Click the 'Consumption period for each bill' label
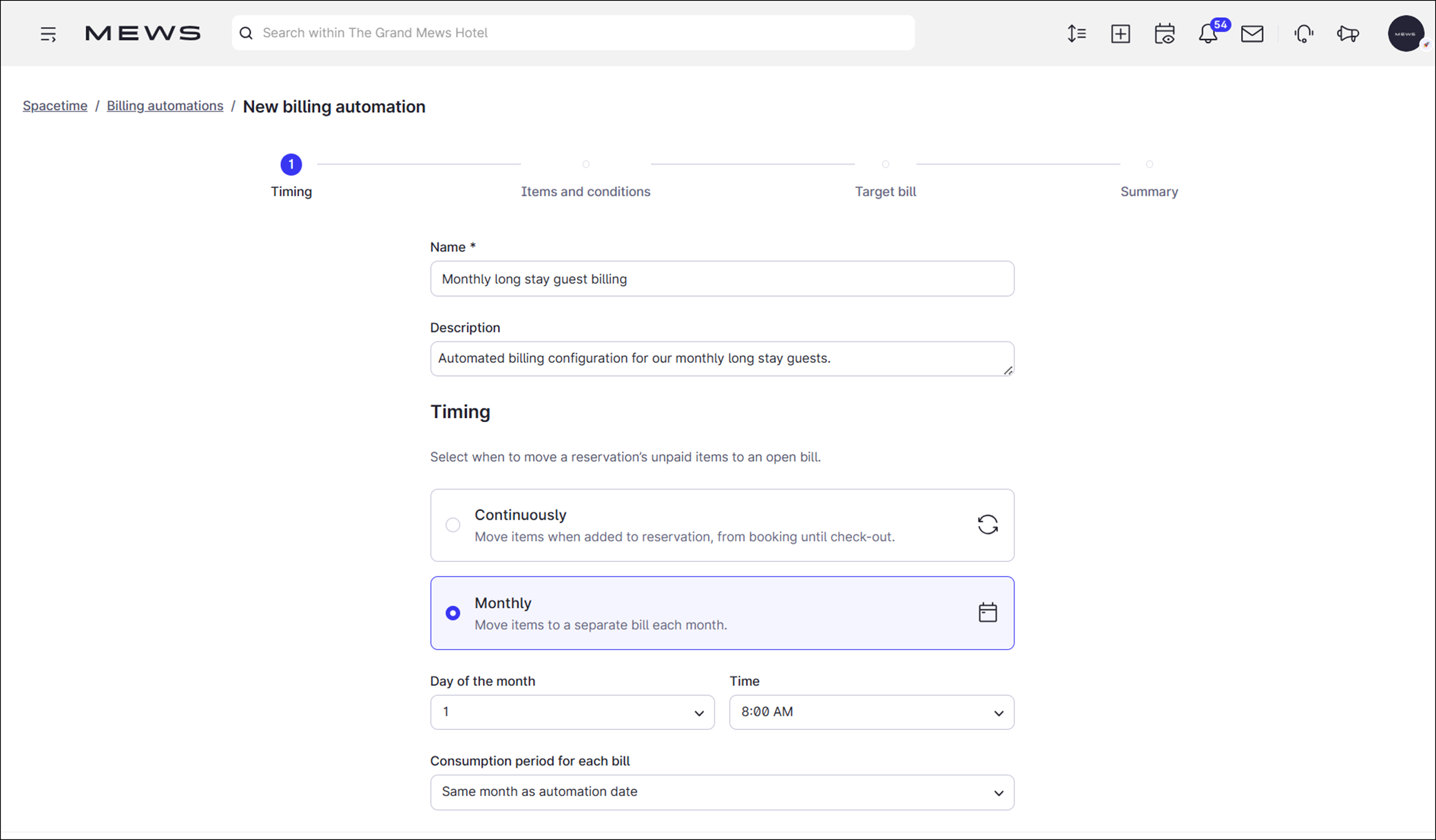 530,761
